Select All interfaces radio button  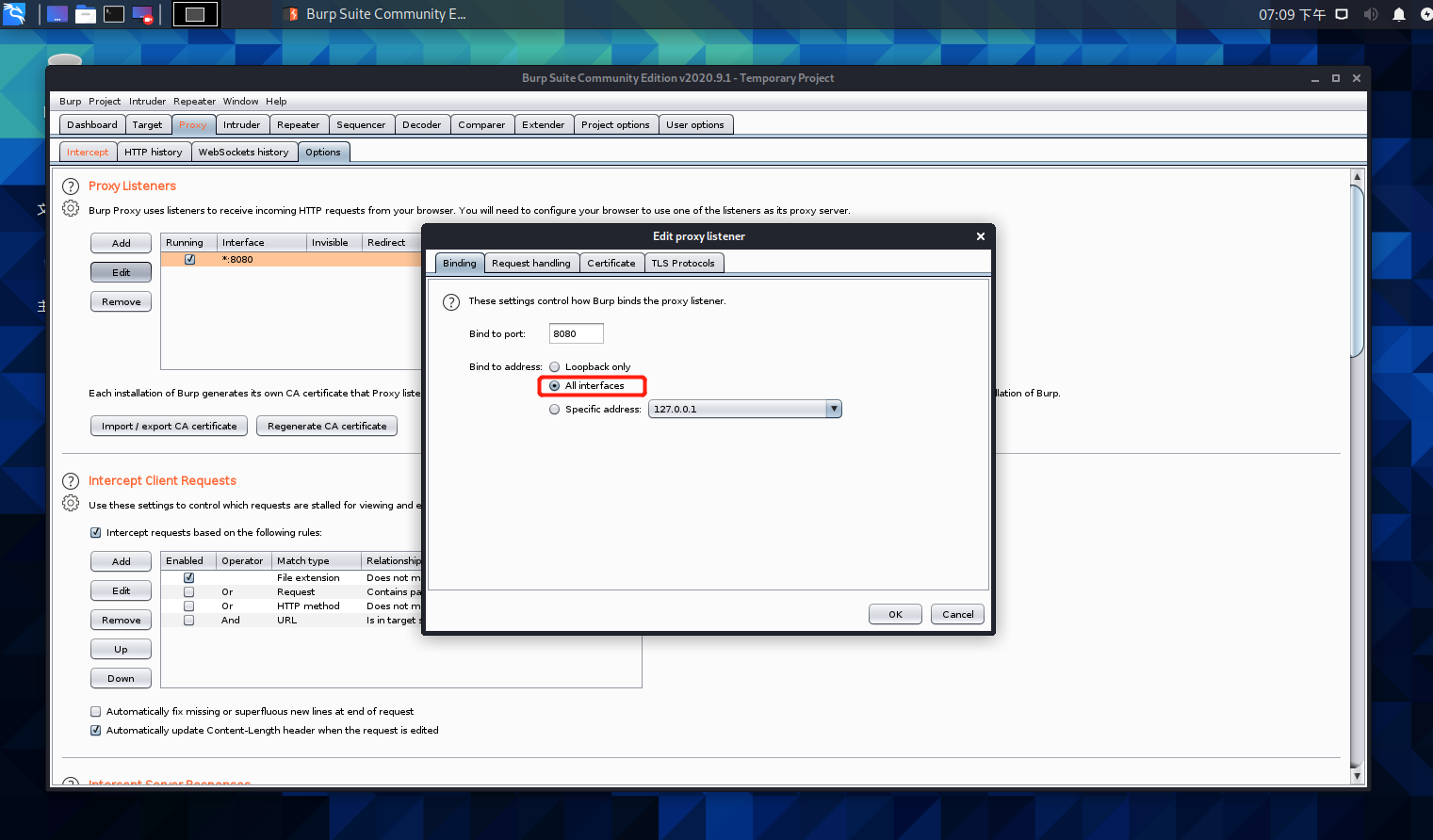tap(555, 386)
